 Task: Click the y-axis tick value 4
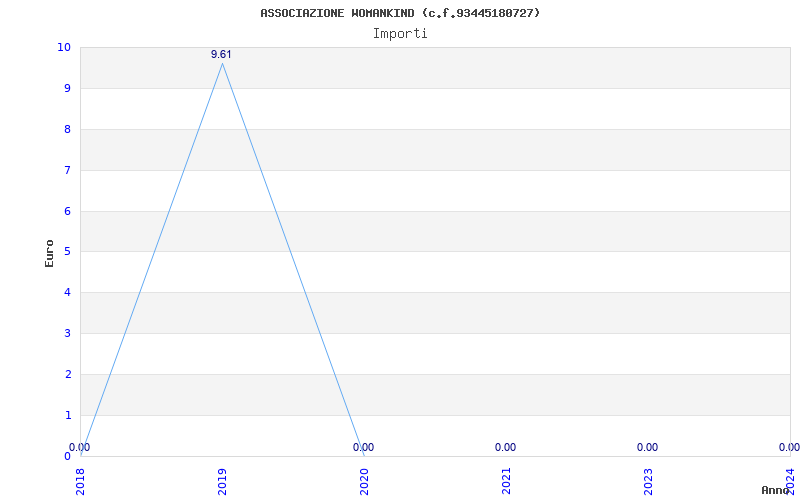(67, 292)
